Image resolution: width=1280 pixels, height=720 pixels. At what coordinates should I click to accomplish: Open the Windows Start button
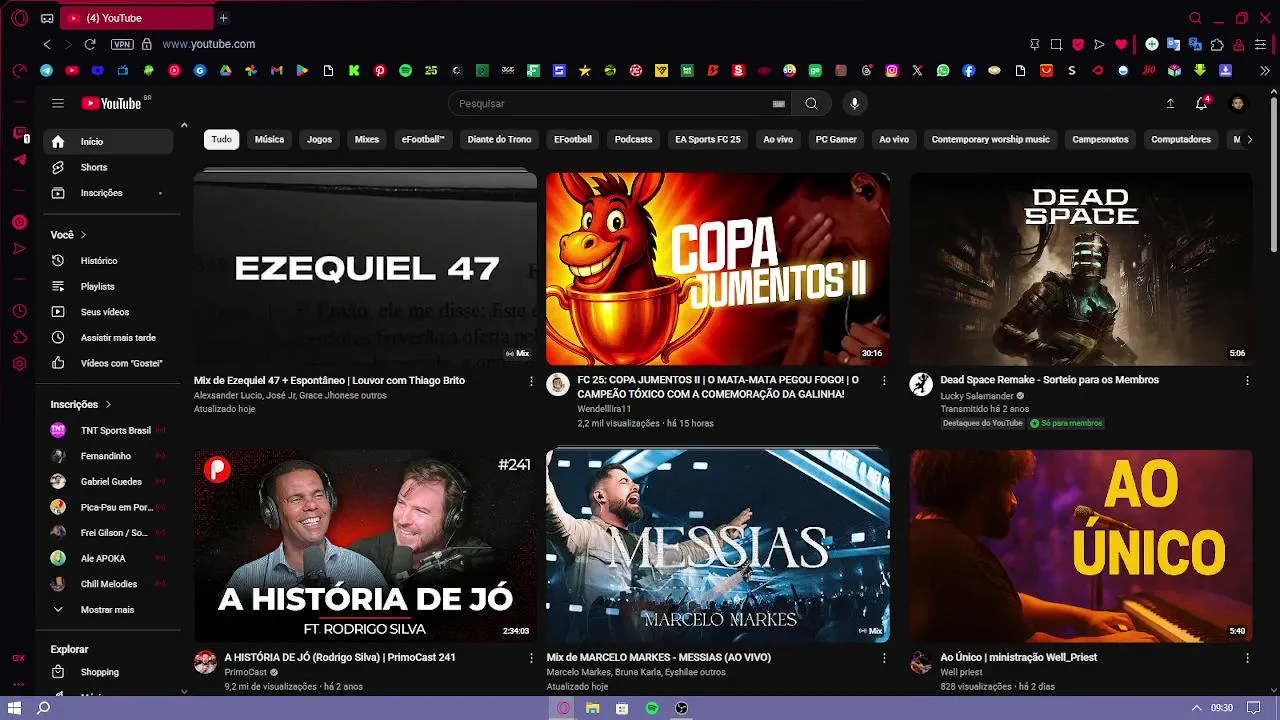pos(15,708)
